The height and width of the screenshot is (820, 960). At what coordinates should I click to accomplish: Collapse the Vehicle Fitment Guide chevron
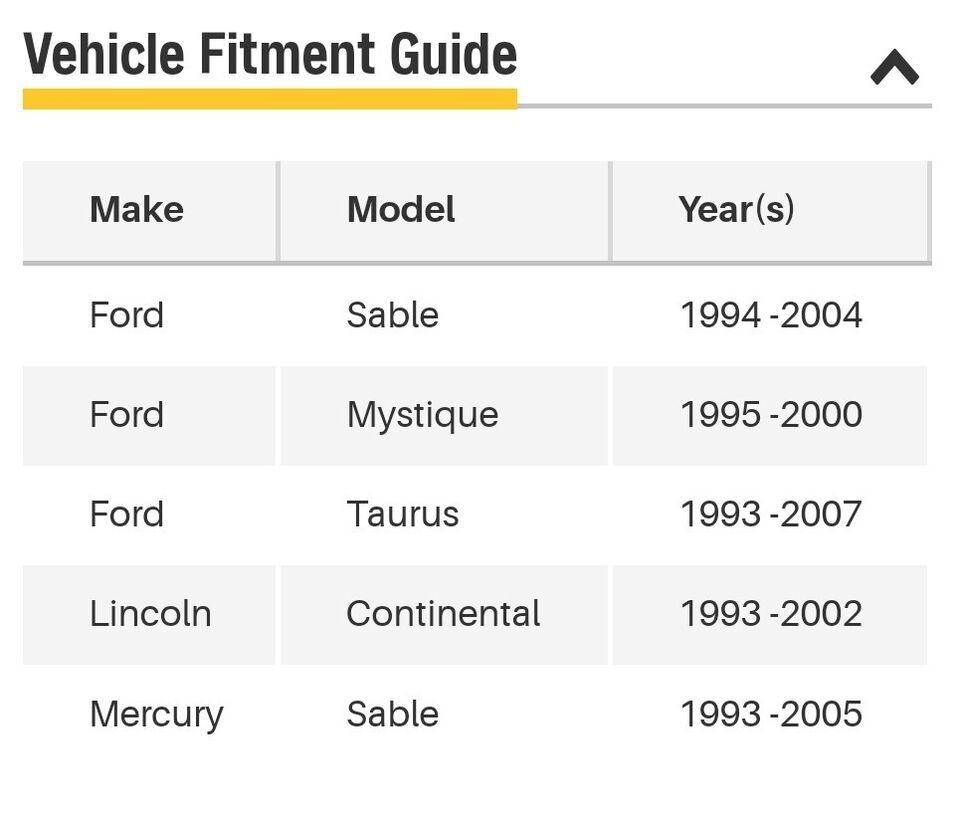[894, 67]
